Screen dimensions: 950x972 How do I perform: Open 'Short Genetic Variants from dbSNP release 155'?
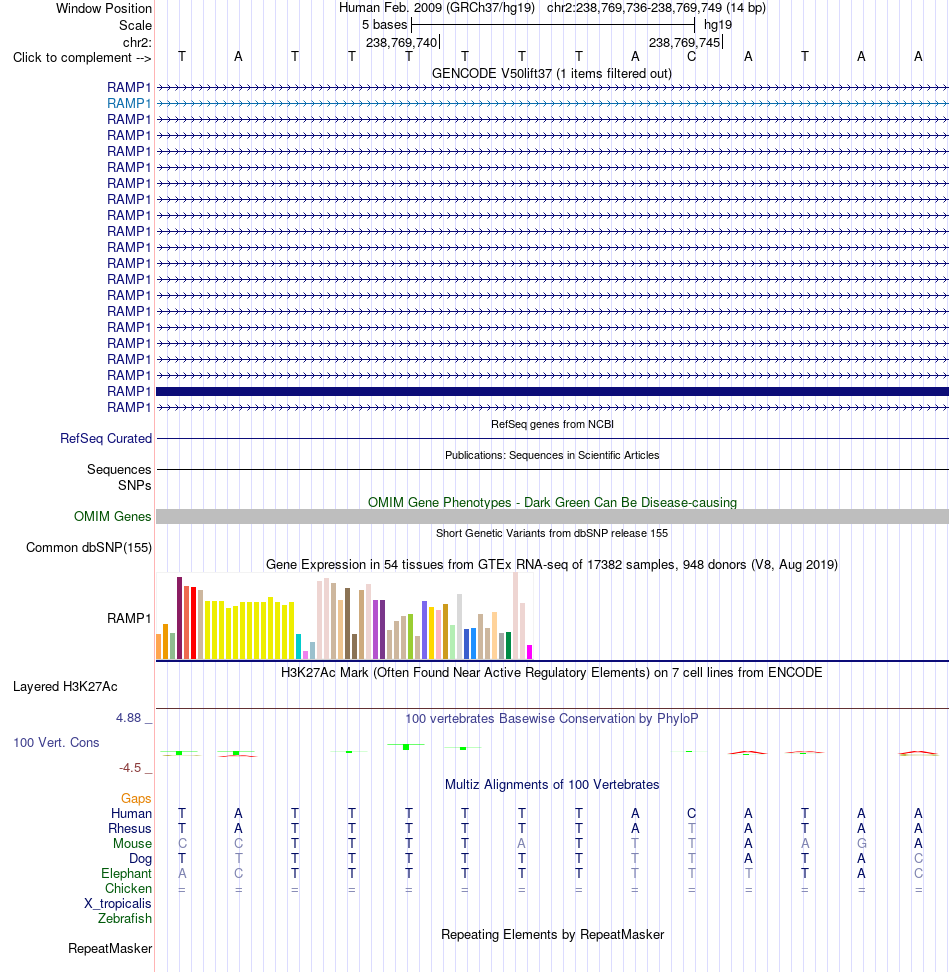(552, 533)
